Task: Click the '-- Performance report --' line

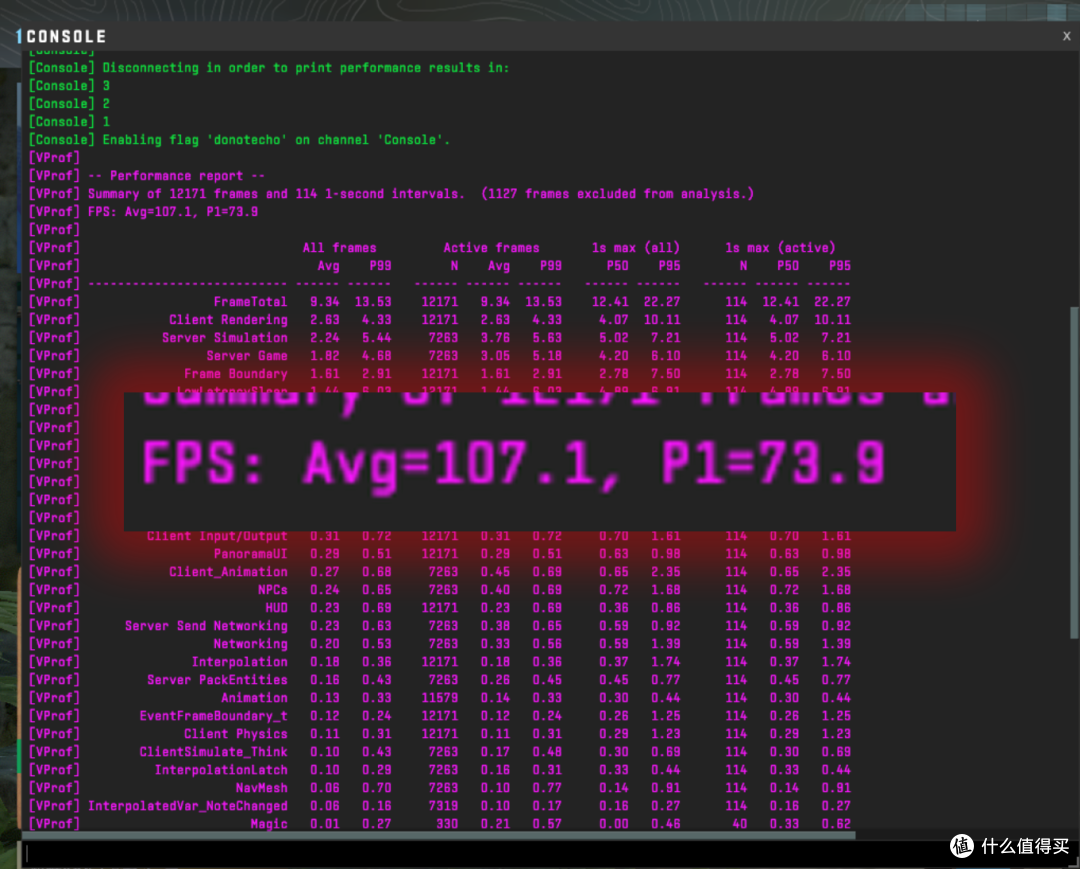Action: pyautogui.click(x=176, y=176)
